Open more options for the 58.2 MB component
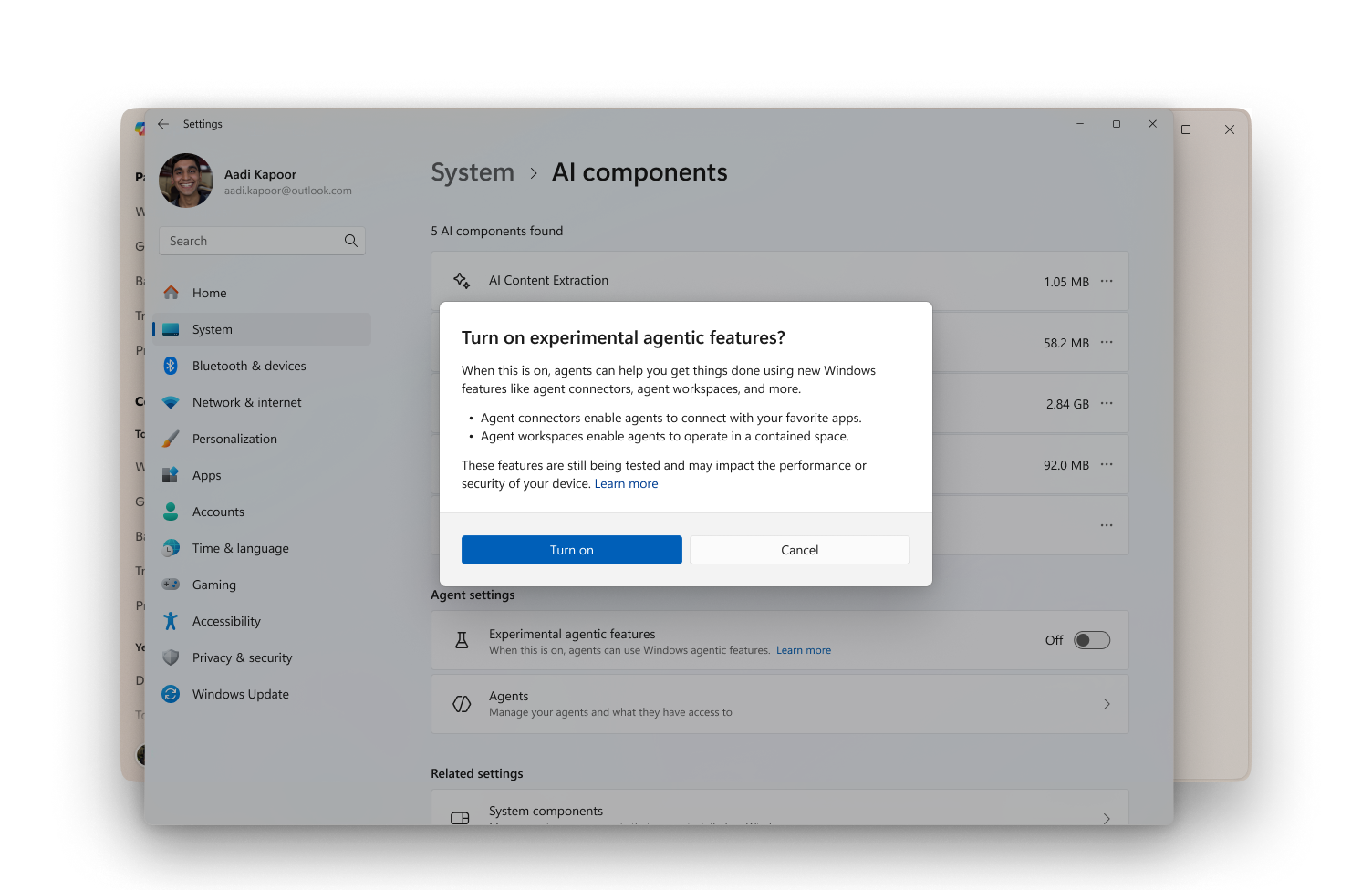Viewport: 1372px width, 890px height. click(x=1107, y=342)
